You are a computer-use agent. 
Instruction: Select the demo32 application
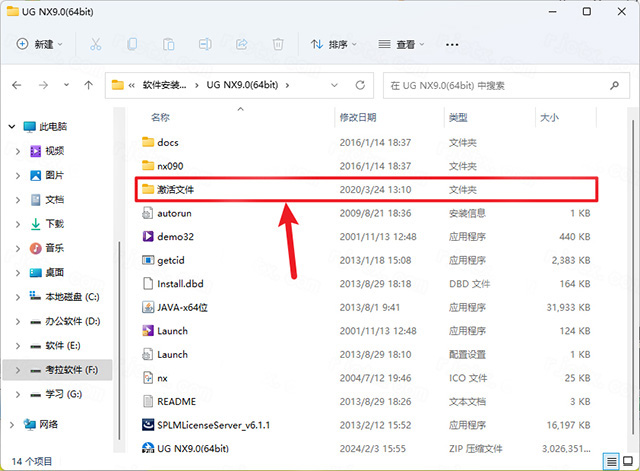[168, 237]
